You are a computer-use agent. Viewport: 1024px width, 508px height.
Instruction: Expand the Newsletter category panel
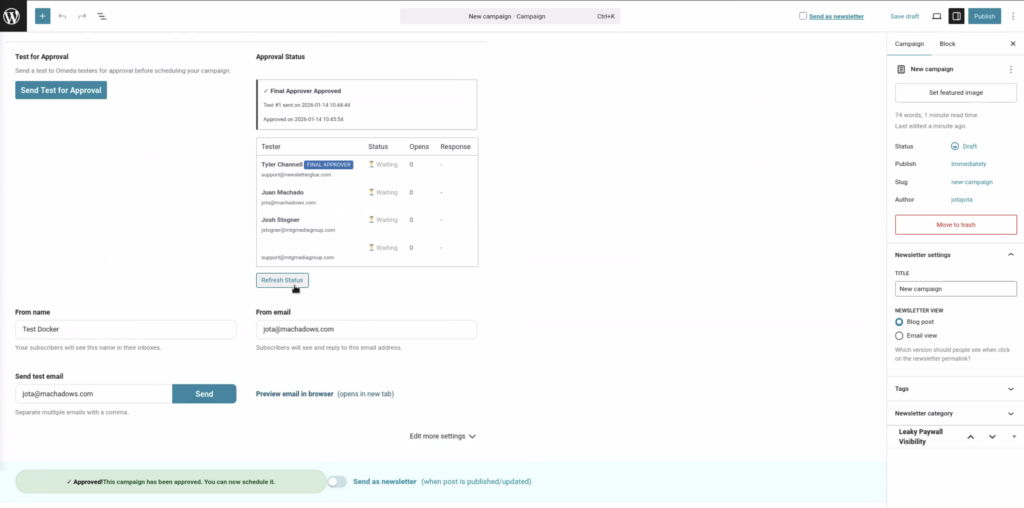click(x=1010, y=413)
